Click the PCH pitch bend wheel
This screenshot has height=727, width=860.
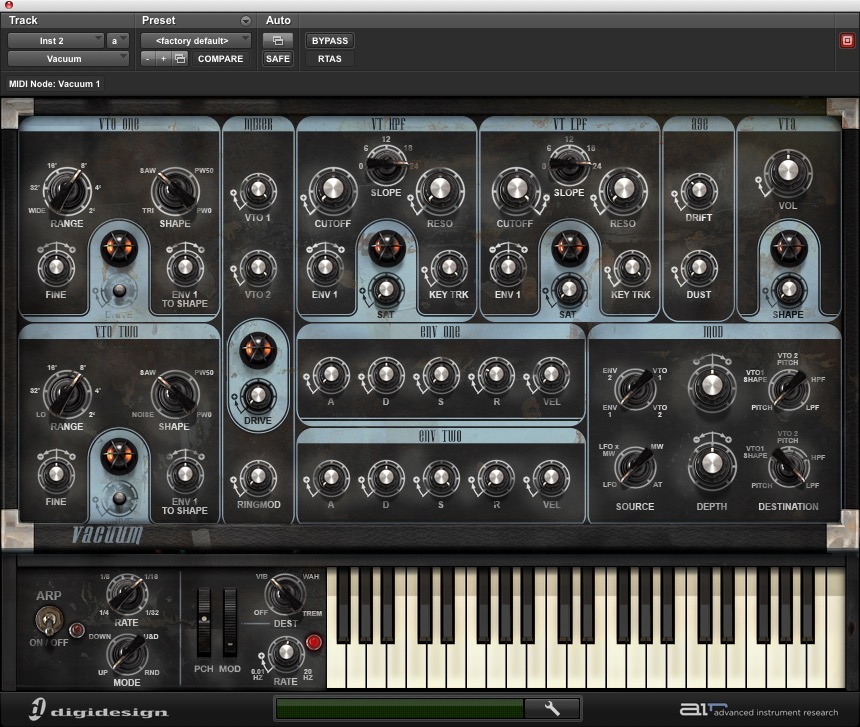(x=204, y=622)
